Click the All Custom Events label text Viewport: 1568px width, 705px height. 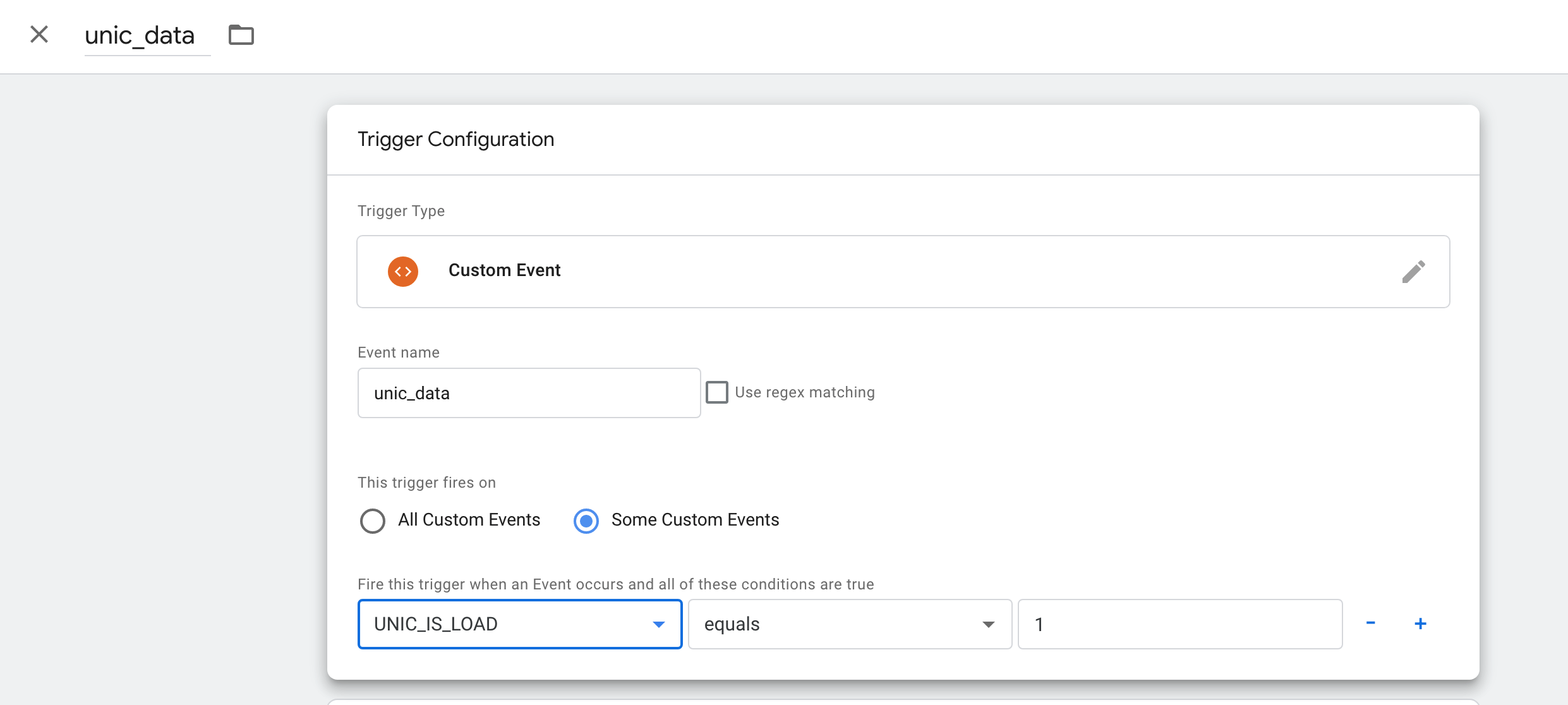[x=469, y=520]
